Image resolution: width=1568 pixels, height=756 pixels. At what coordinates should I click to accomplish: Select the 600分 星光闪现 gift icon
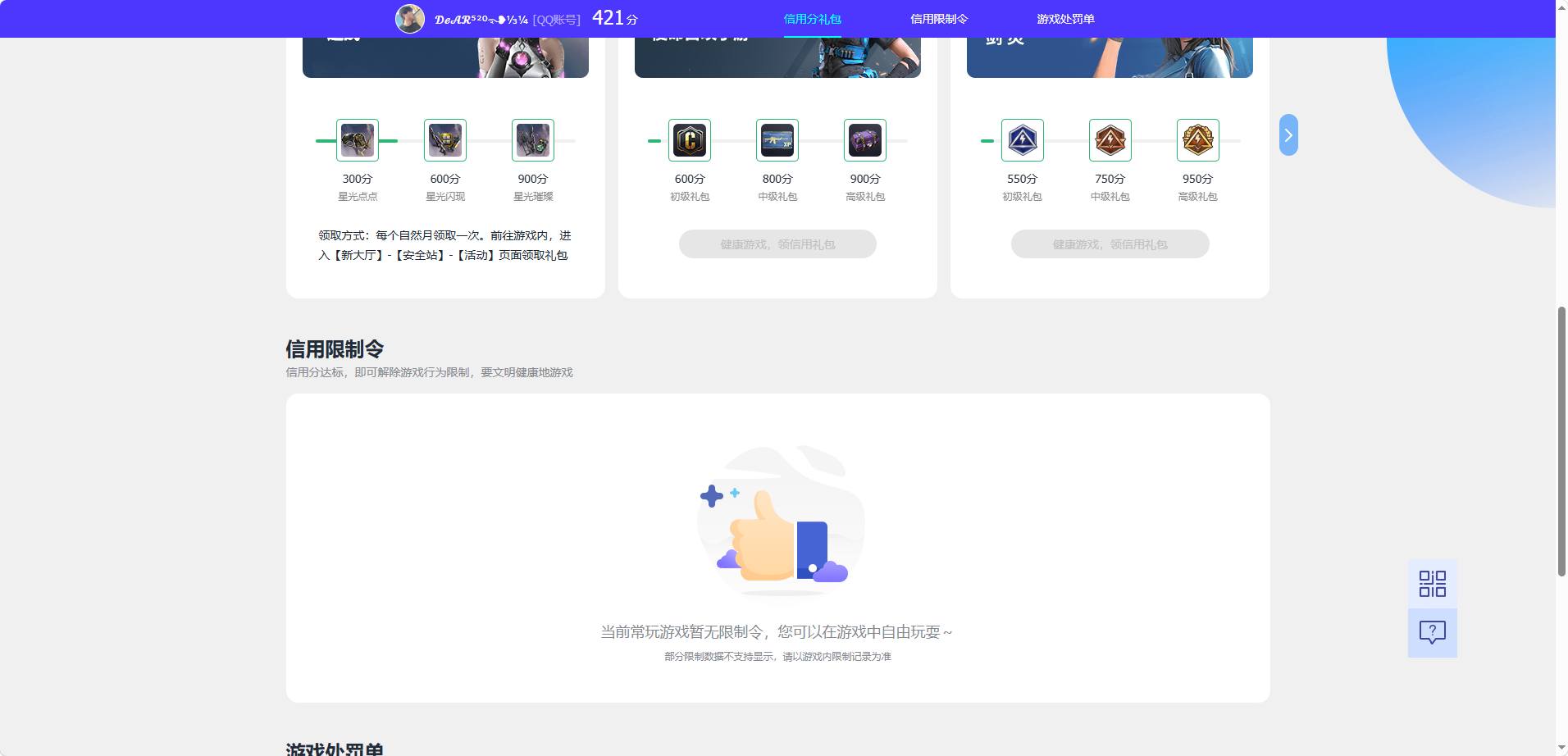click(445, 140)
